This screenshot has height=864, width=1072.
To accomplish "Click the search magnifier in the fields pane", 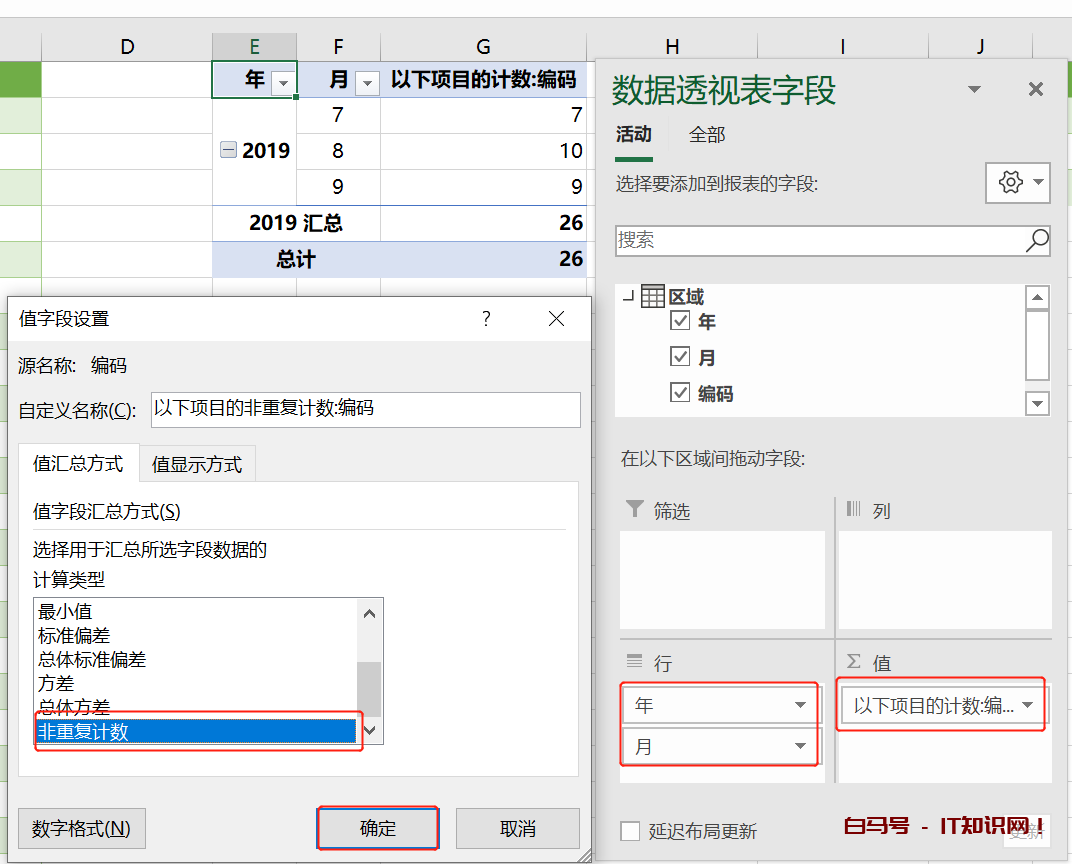I will click(1036, 241).
